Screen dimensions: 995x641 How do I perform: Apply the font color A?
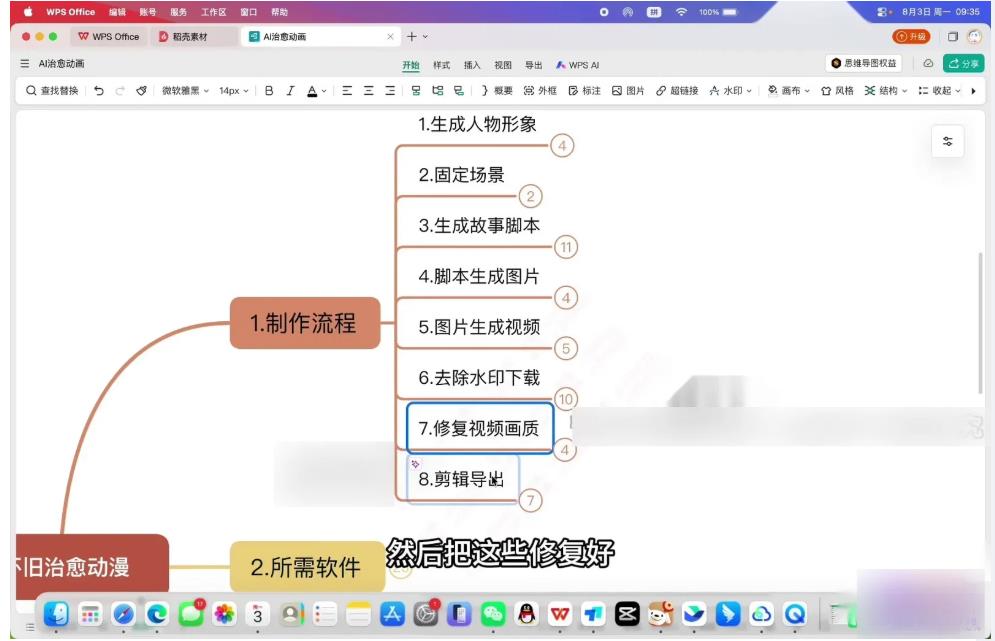312,91
